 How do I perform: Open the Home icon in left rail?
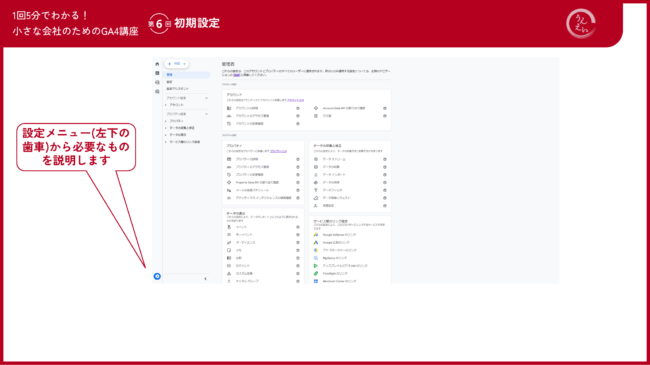157,64
